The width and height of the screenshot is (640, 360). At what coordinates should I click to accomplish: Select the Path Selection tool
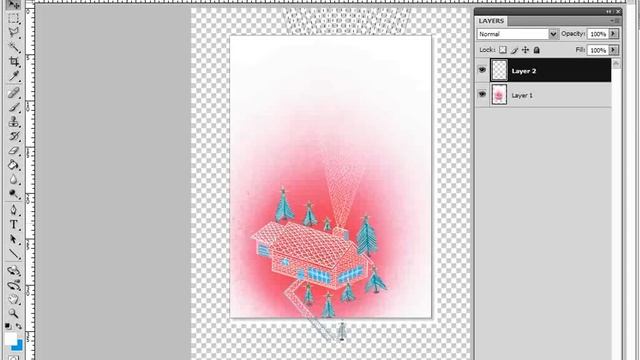click(x=13, y=239)
